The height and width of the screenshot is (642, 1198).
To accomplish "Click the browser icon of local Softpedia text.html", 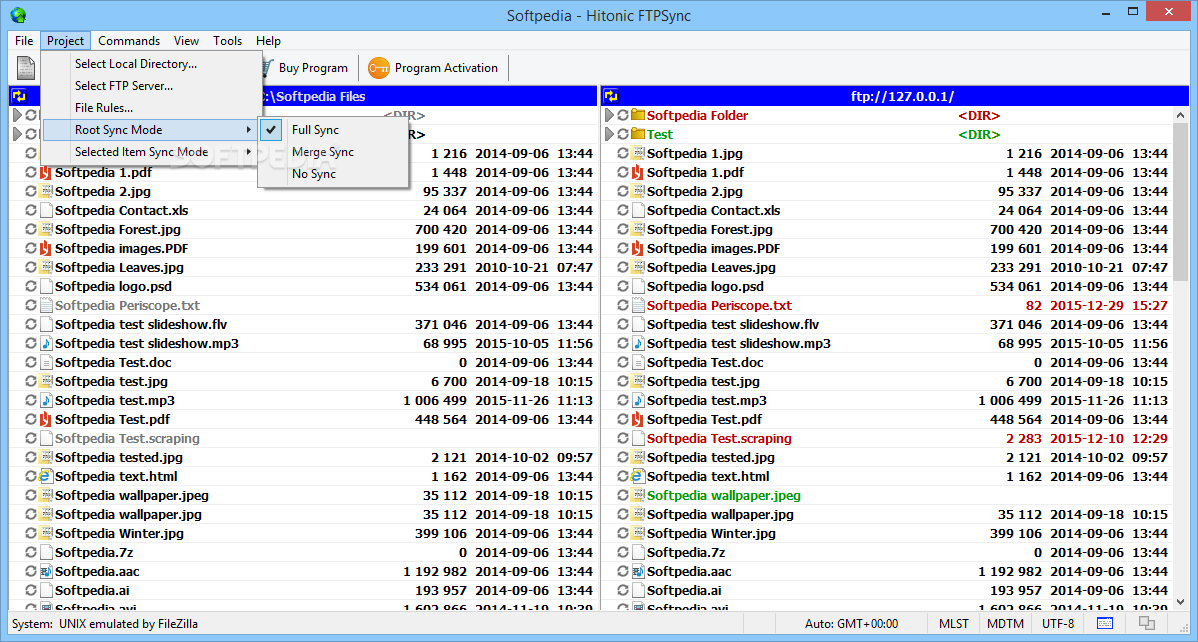I will [x=46, y=476].
